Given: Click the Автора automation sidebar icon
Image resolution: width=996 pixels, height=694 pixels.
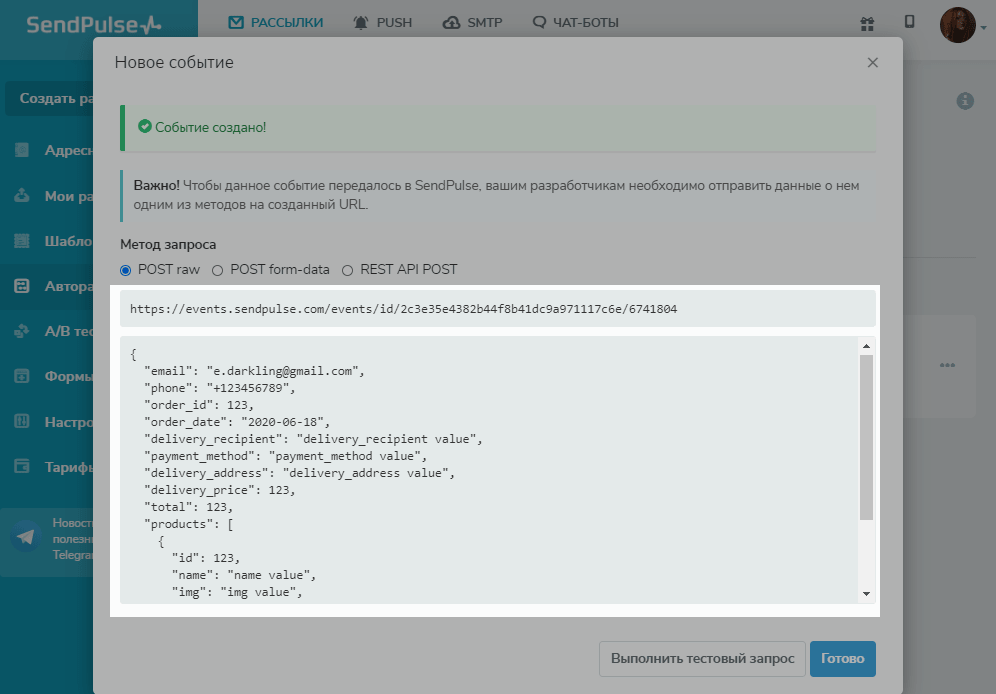Looking at the screenshot, I should pyautogui.click(x=22, y=285).
